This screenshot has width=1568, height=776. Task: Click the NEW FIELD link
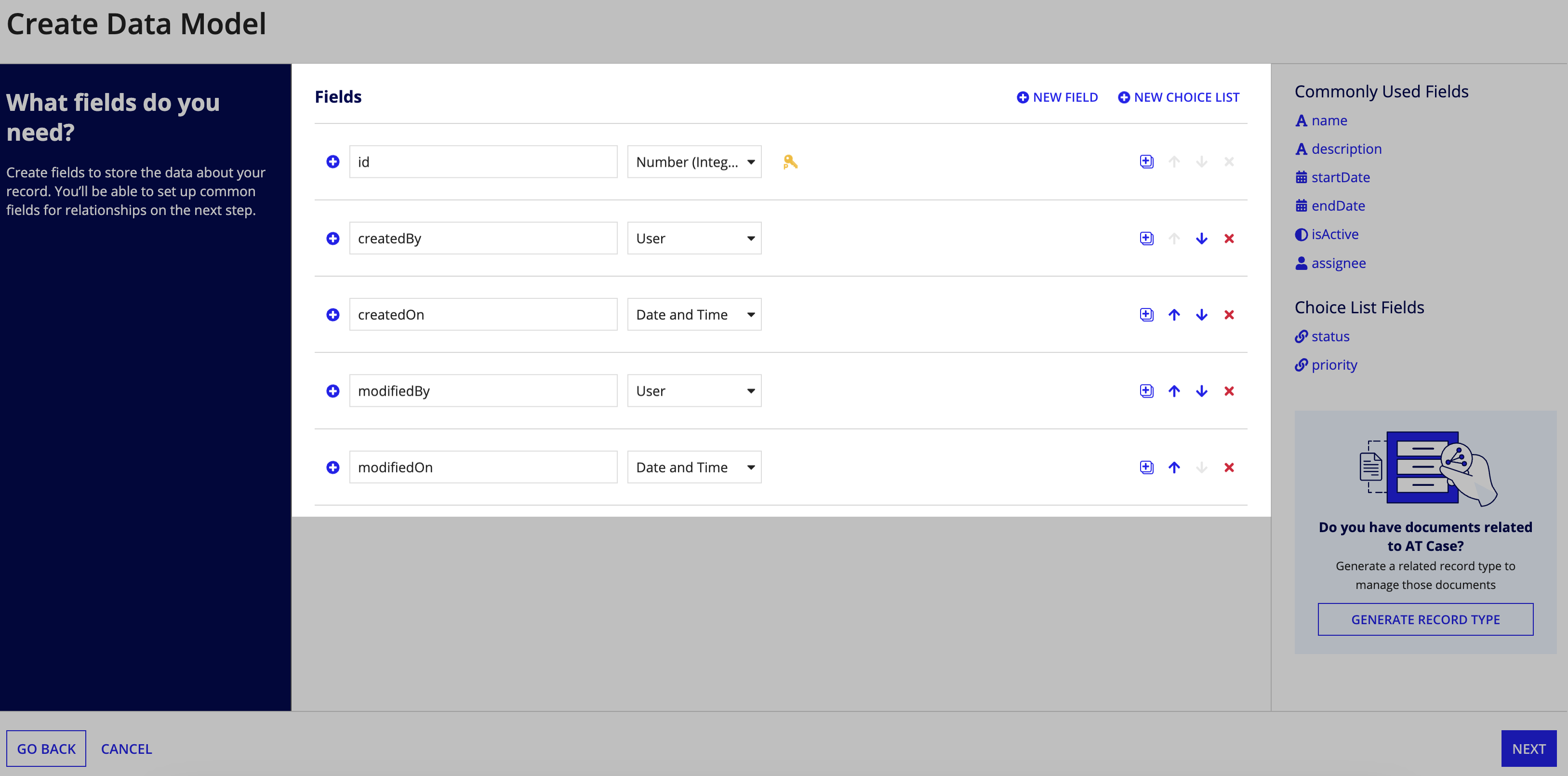tap(1057, 97)
